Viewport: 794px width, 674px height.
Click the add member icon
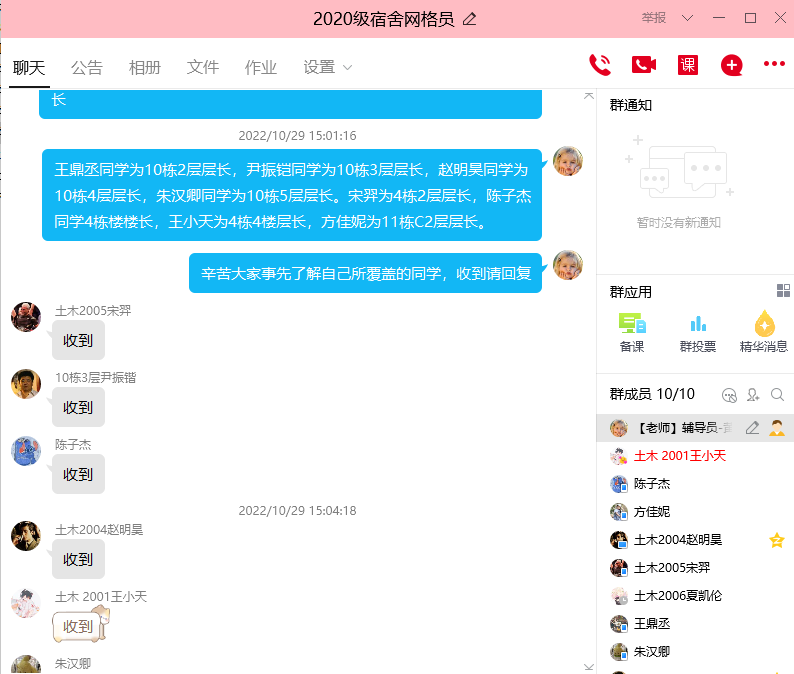click(x=753, y=395)
